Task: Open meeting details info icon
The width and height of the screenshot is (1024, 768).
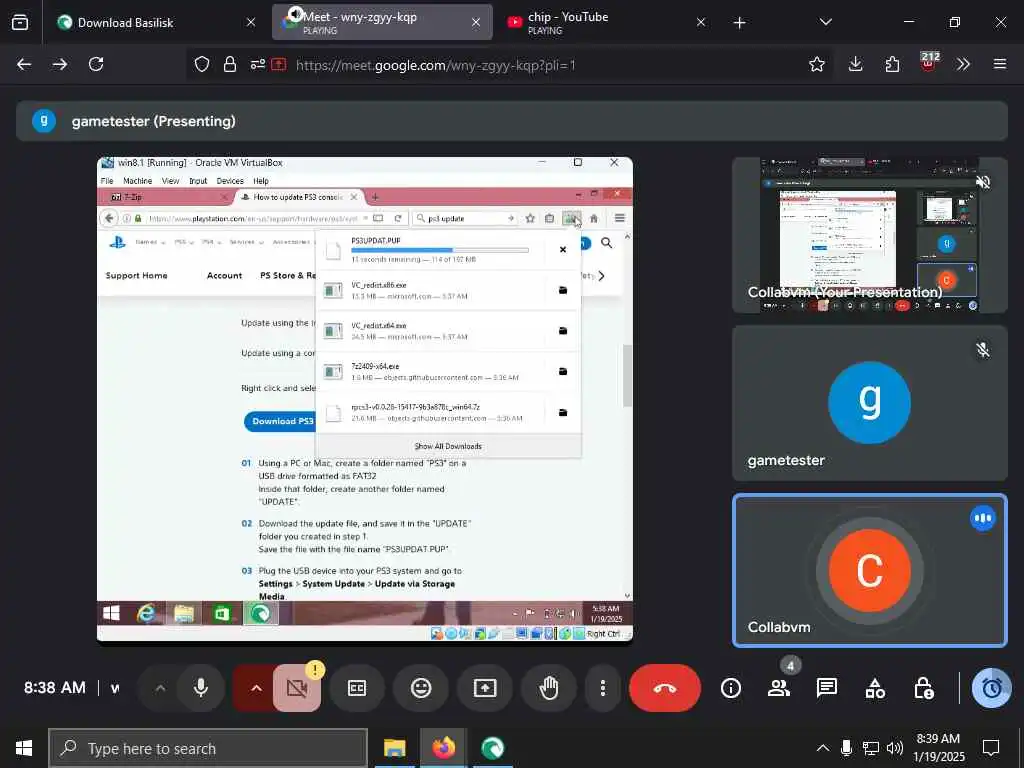Action: pyautogui.click(x=731, y=688)
